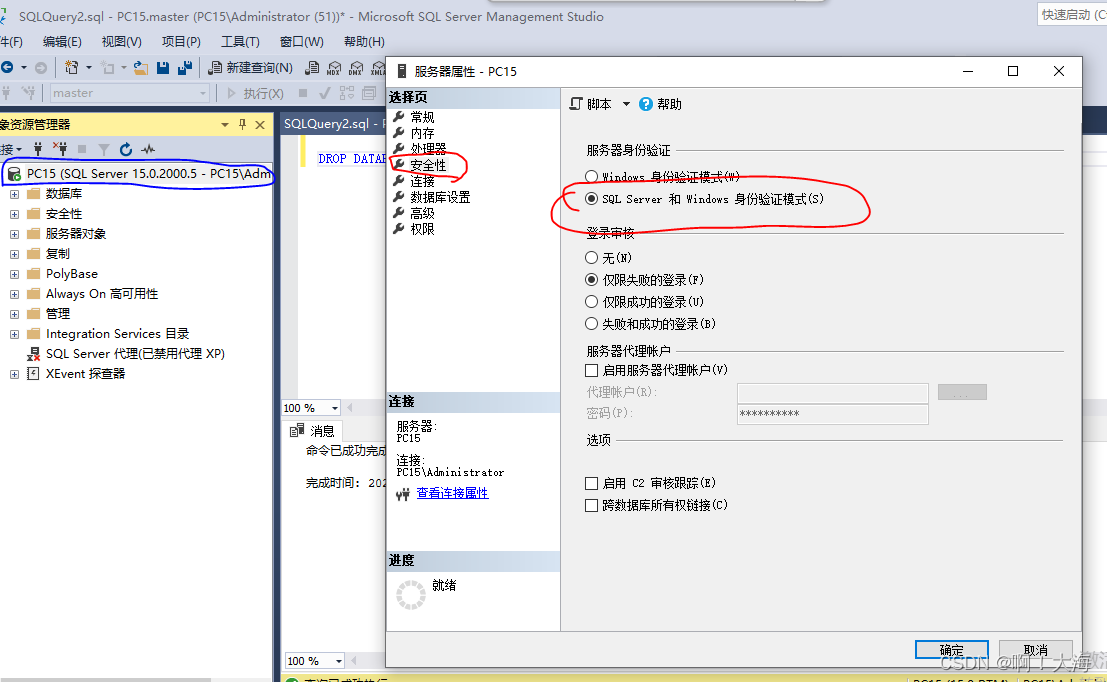Click the database engine query icon
Image resolution: width=1107 pixels, height=682 pixels.
click(312, 68)
